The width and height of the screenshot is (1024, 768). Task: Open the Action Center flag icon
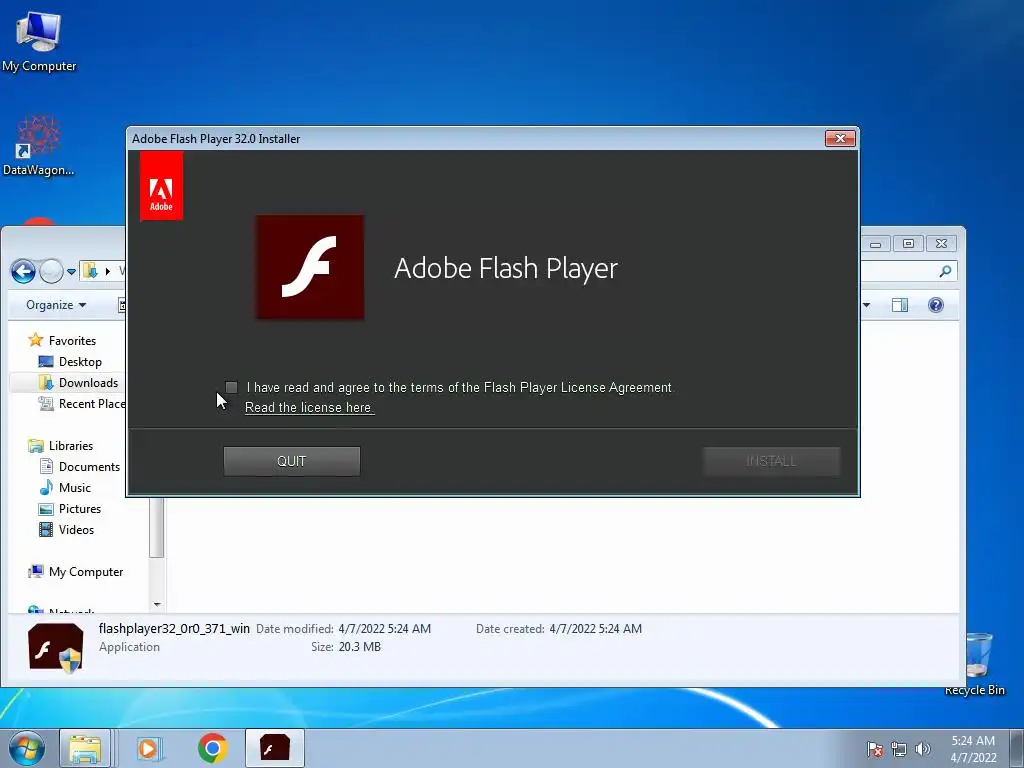point(875,749)
